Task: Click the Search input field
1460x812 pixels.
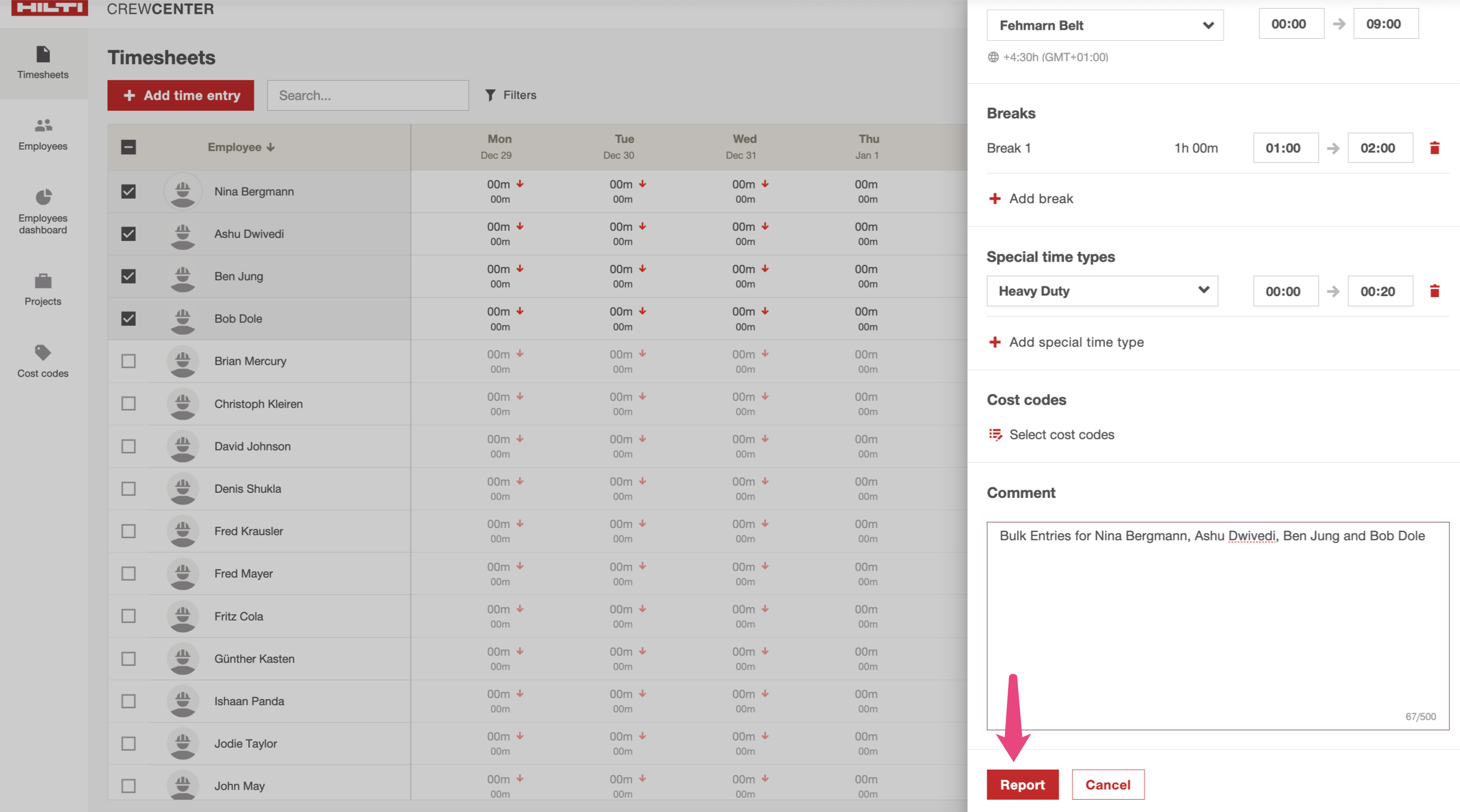Action: coord(368,95)
